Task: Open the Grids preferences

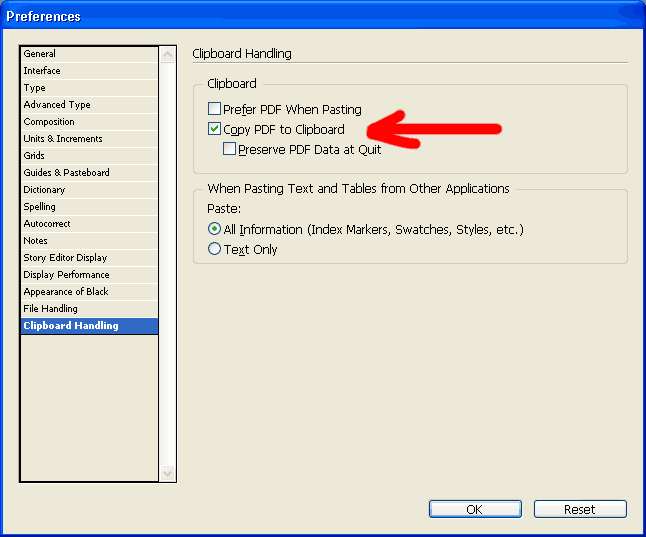Action: [89, 156]
